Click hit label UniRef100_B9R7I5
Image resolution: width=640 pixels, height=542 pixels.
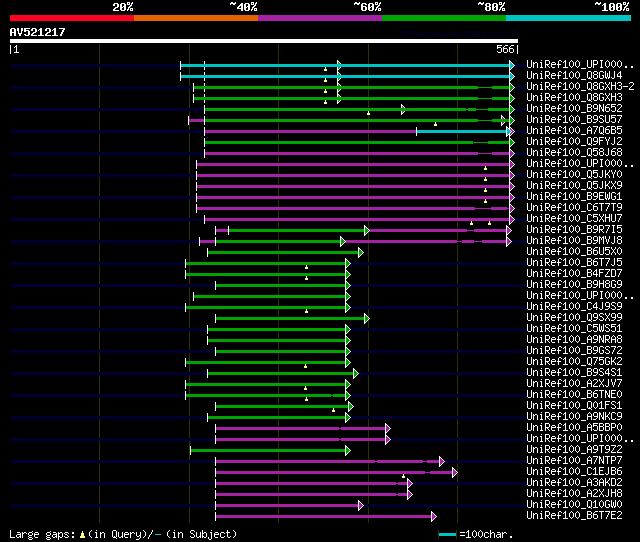coord(574,230)
